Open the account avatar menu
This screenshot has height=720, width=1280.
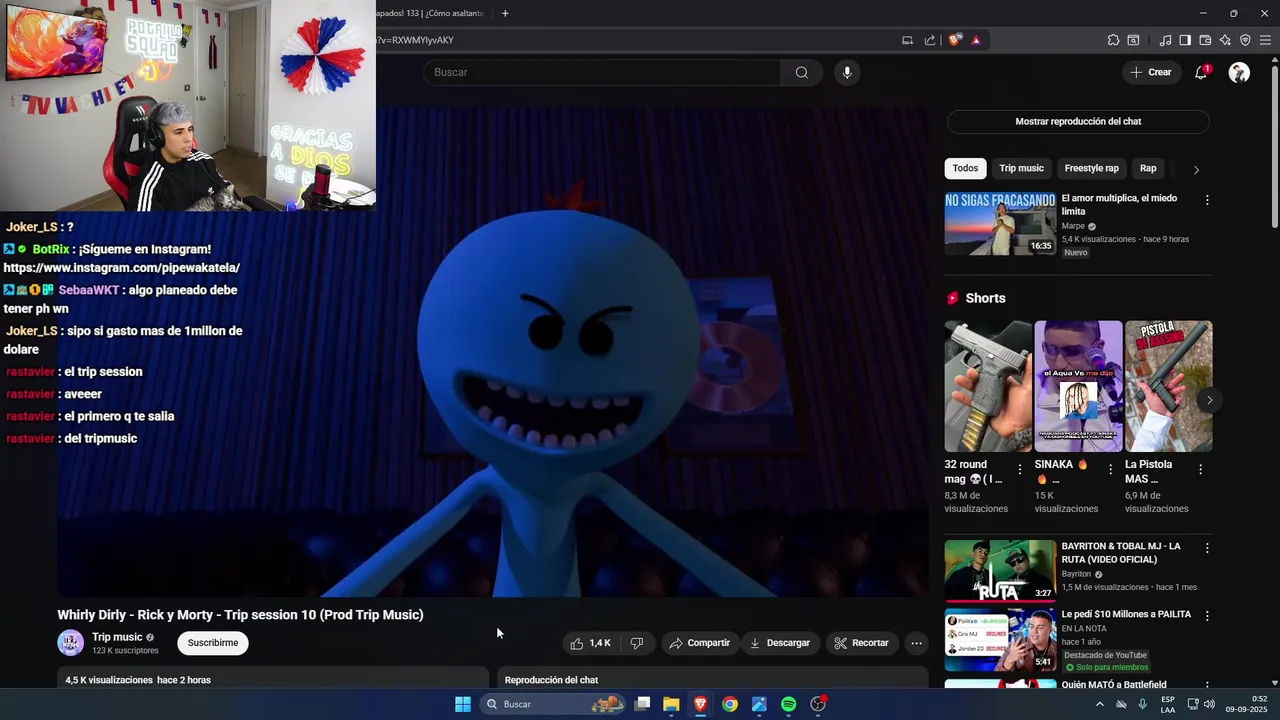(1239, 72)
